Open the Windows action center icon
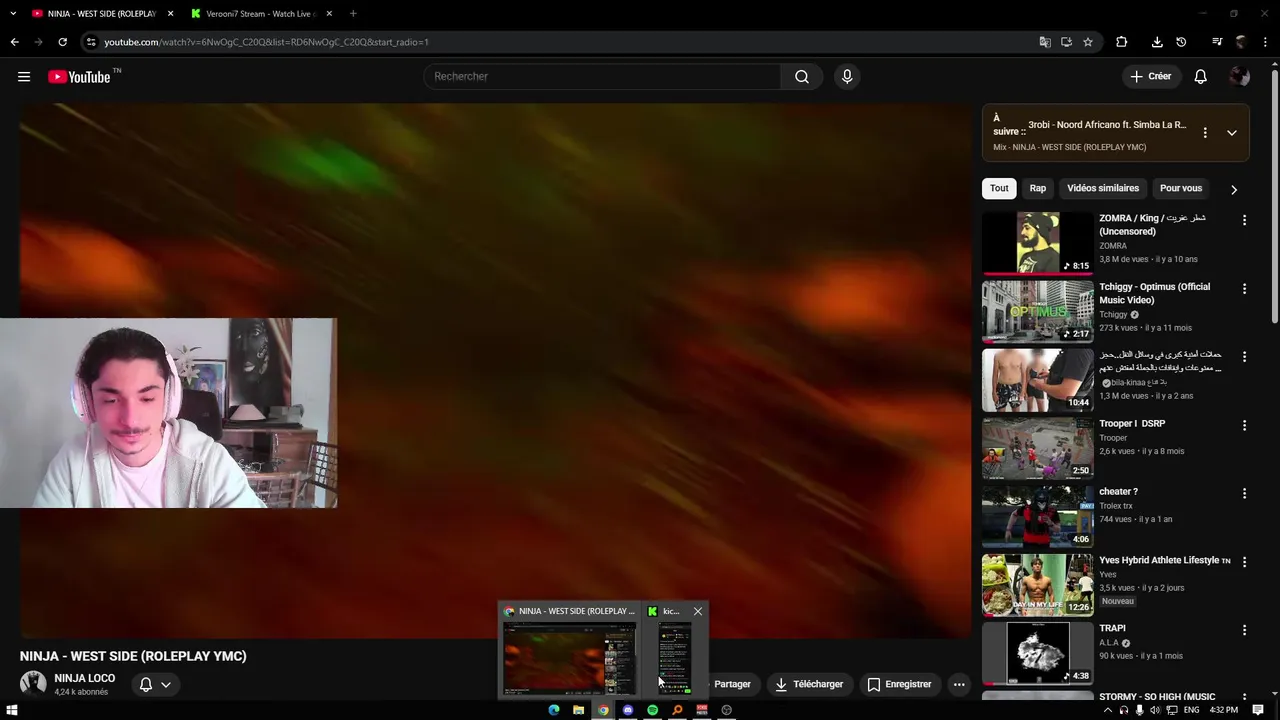This screenshot has height=720, width=1280. [x=1258, y=710]
